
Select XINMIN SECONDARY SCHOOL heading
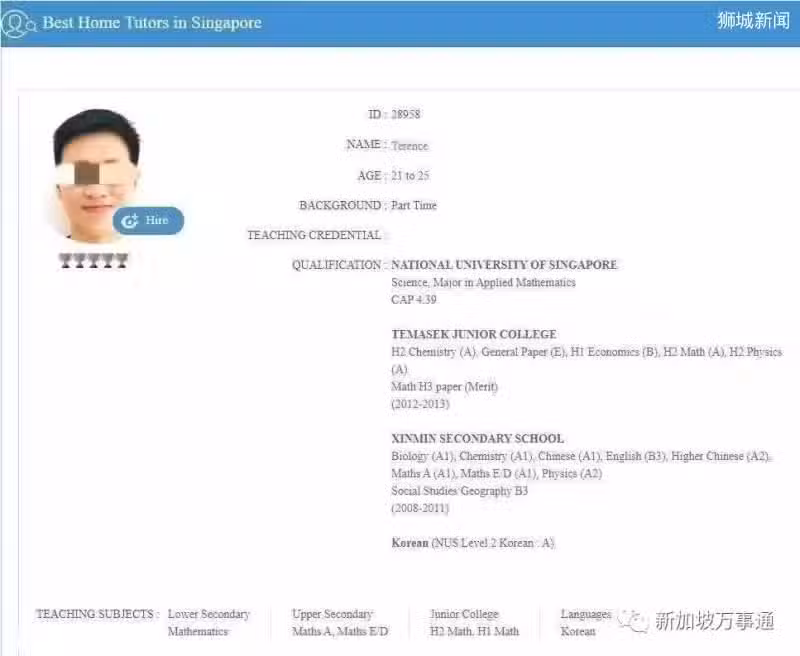478,438
